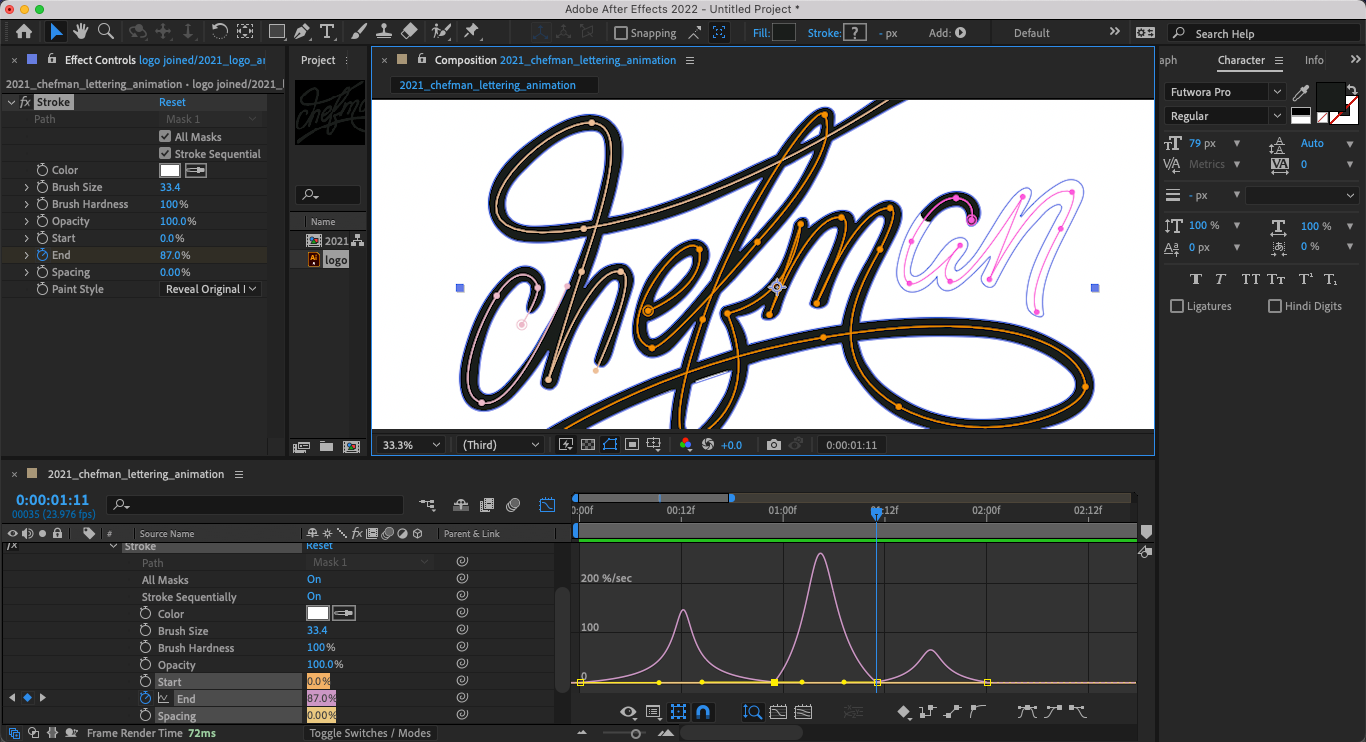
Task: Select the Puppet Pin tool
Action: 470,32
